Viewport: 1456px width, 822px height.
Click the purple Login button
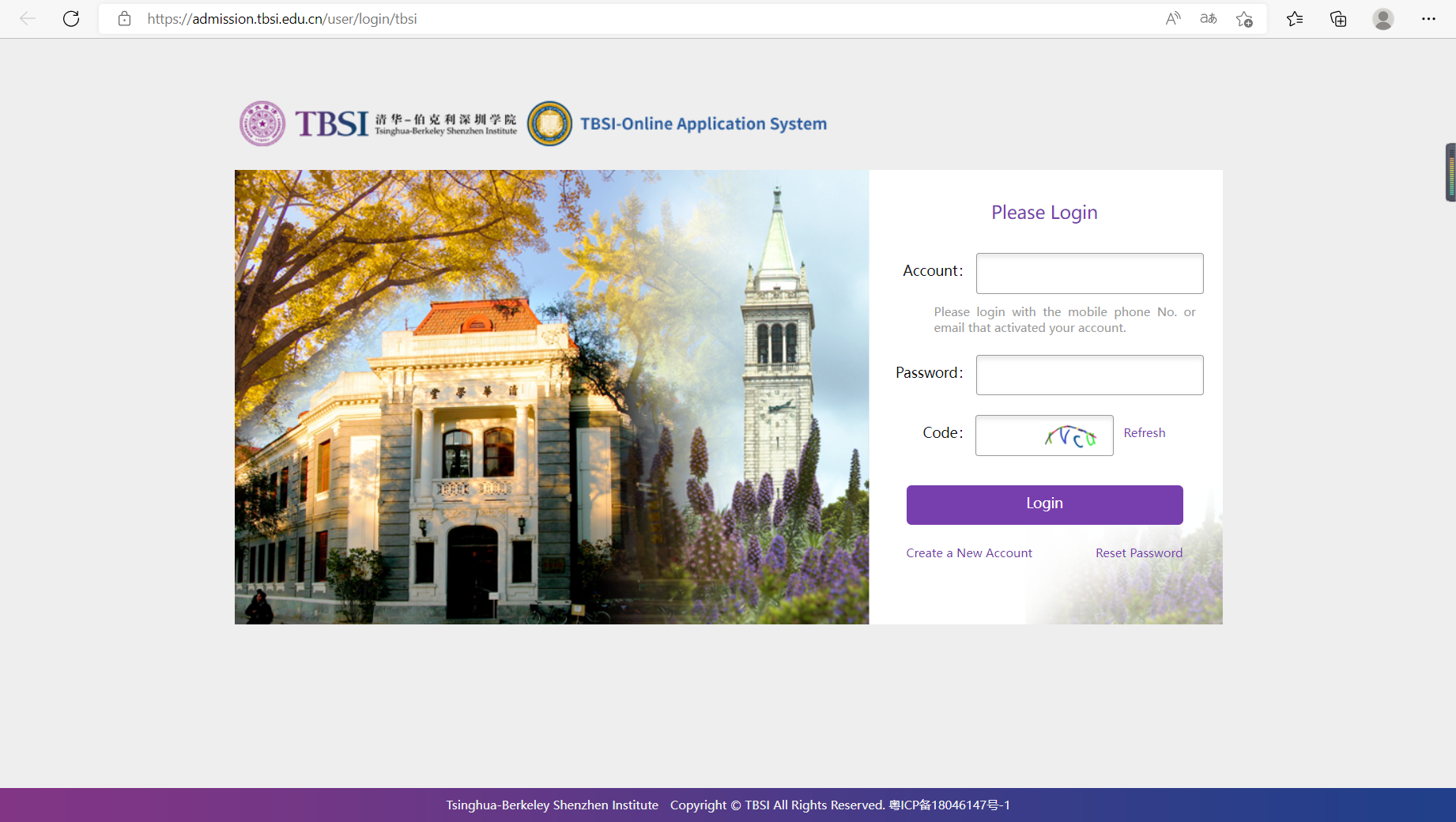tap(1044, 505)
